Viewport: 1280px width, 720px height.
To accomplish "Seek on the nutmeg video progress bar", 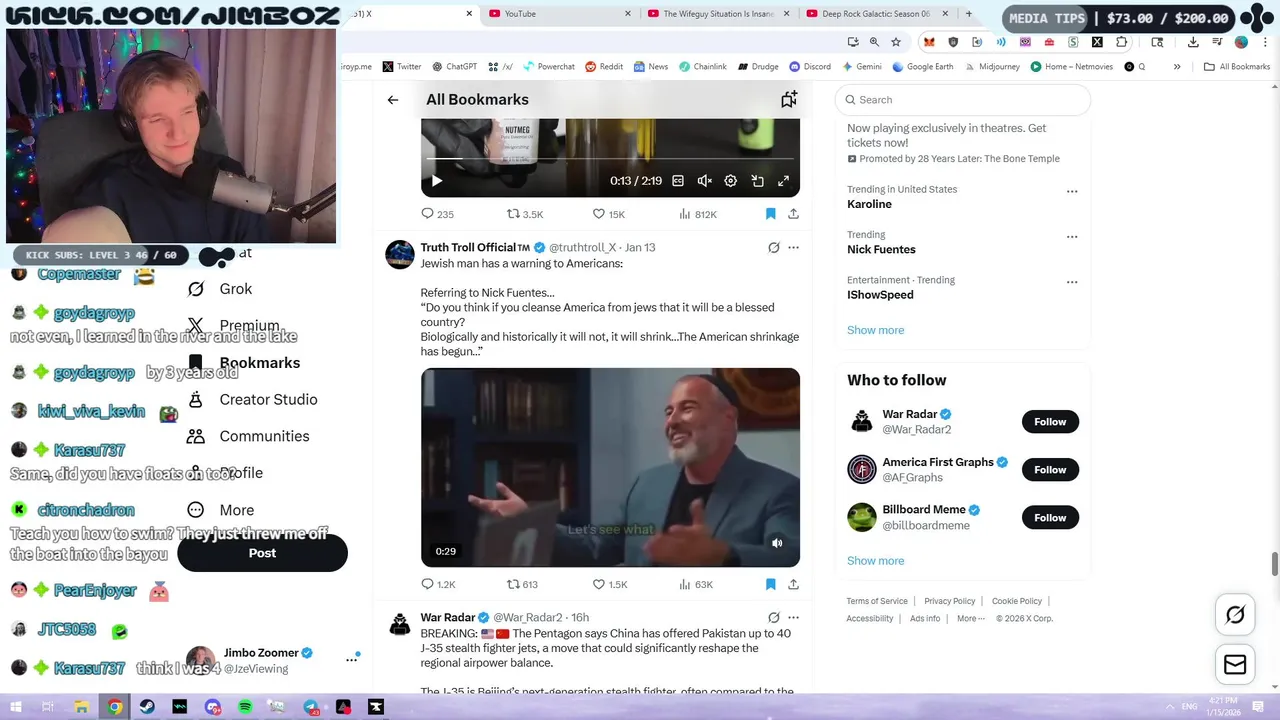I will [610, 158].
